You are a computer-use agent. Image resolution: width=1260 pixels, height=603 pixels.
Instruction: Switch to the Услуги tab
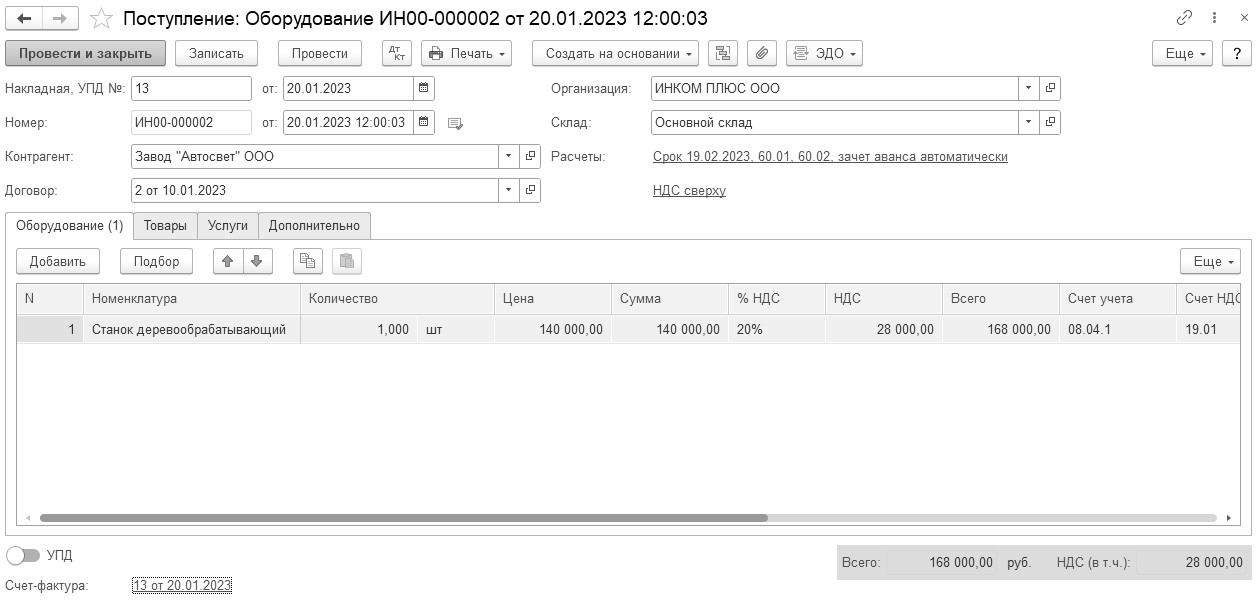(228, 225)
